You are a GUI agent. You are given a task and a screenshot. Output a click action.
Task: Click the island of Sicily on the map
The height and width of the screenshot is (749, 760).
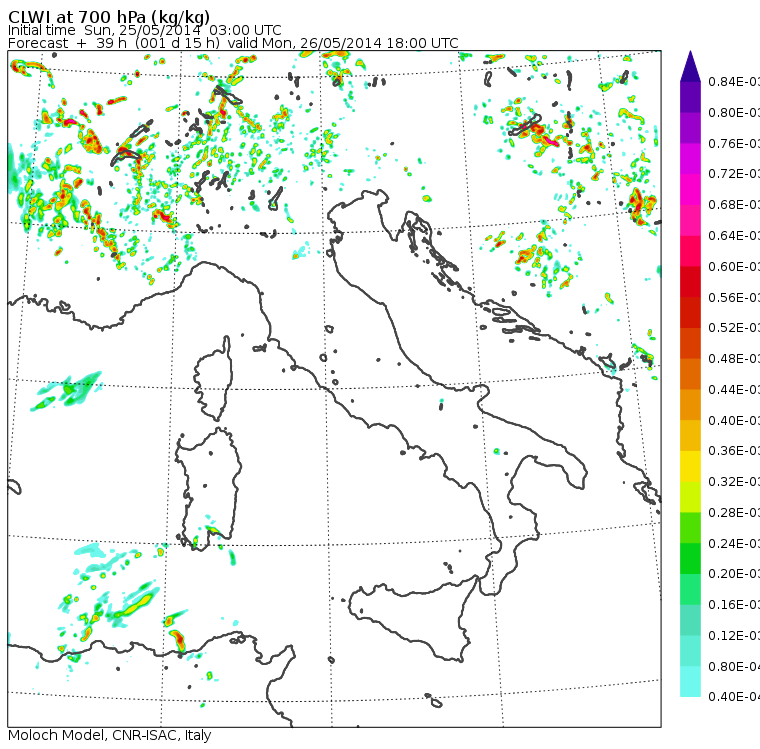coord(412,618)
